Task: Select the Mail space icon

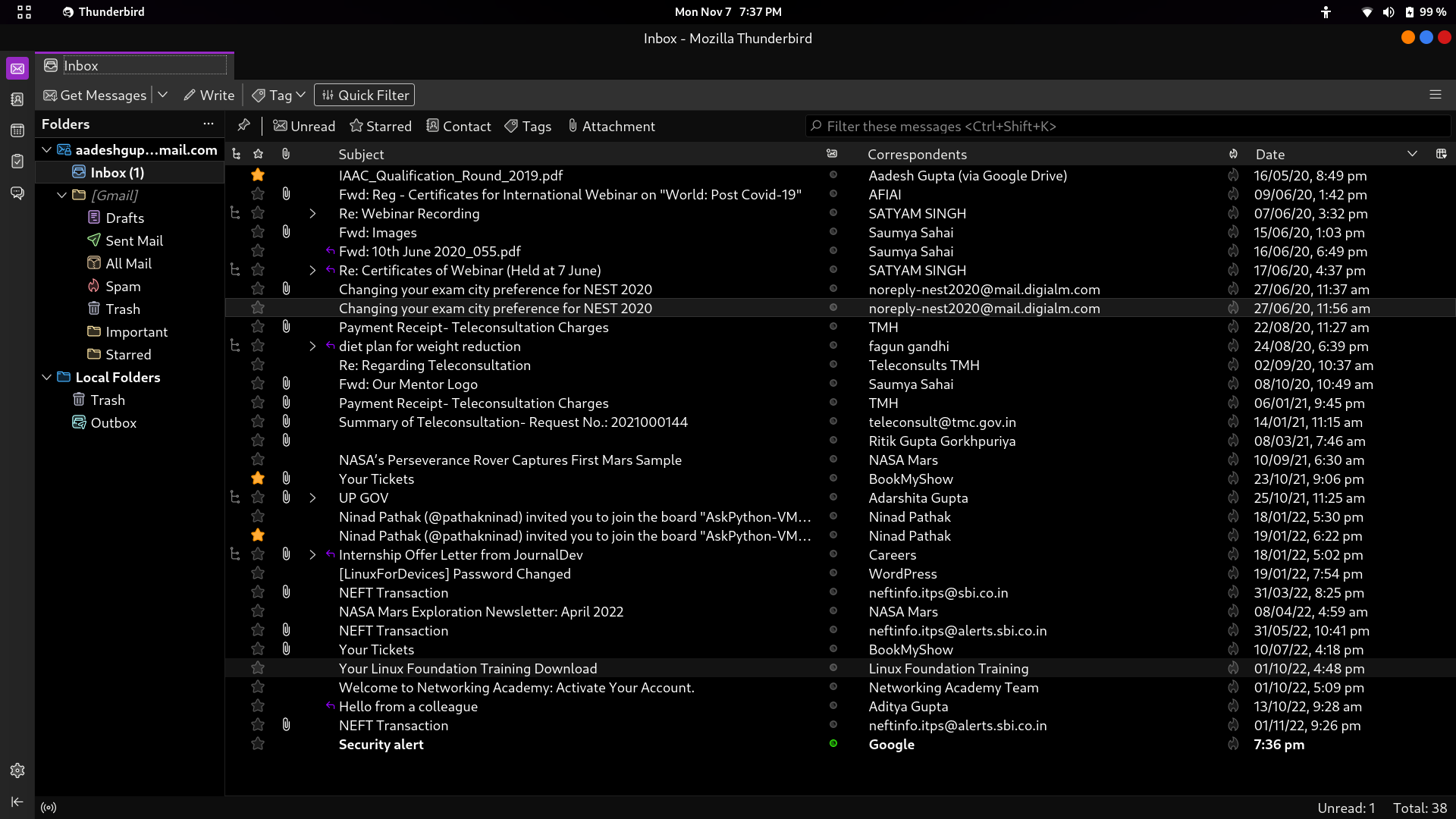Action: point(17,68)
